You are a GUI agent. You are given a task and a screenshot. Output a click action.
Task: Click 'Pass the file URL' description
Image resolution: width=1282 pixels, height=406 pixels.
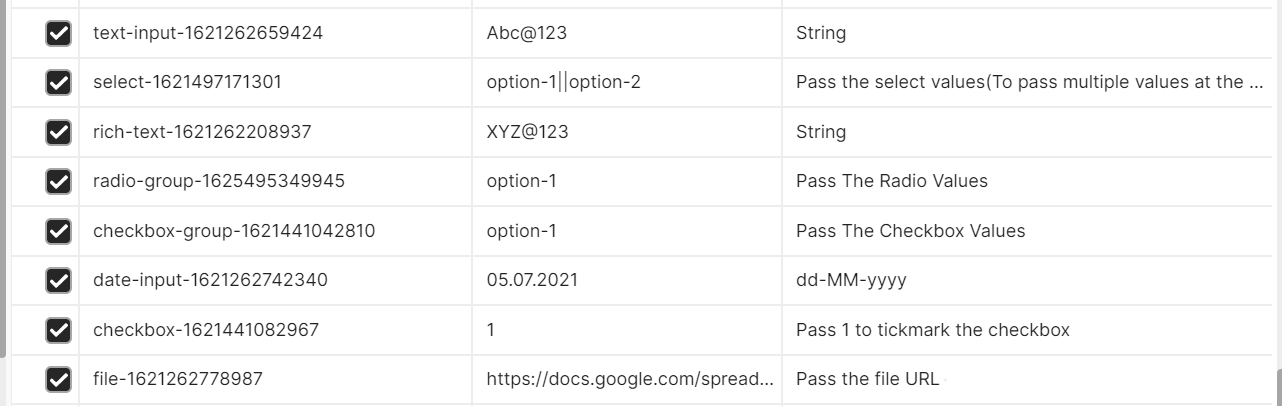[865, 379]
